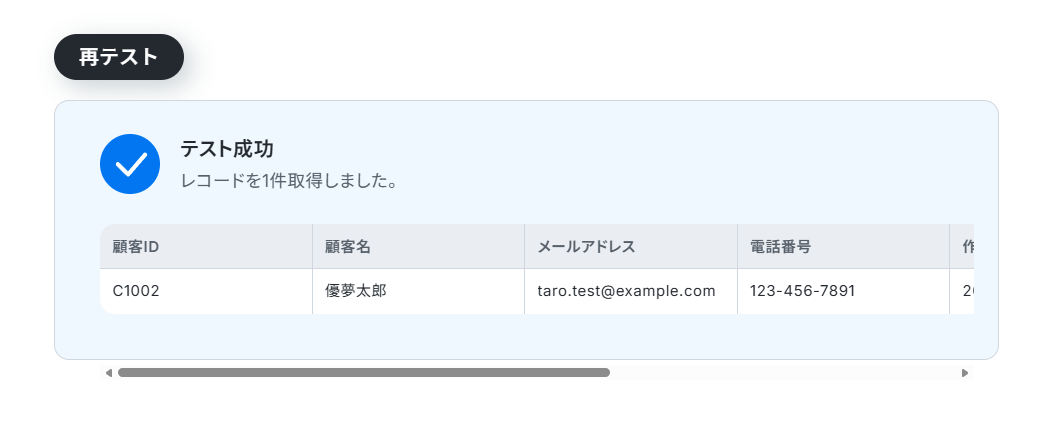
Task: Click the 再 character on the retest button
Action: pyautogui.click(x=89, y=57)
